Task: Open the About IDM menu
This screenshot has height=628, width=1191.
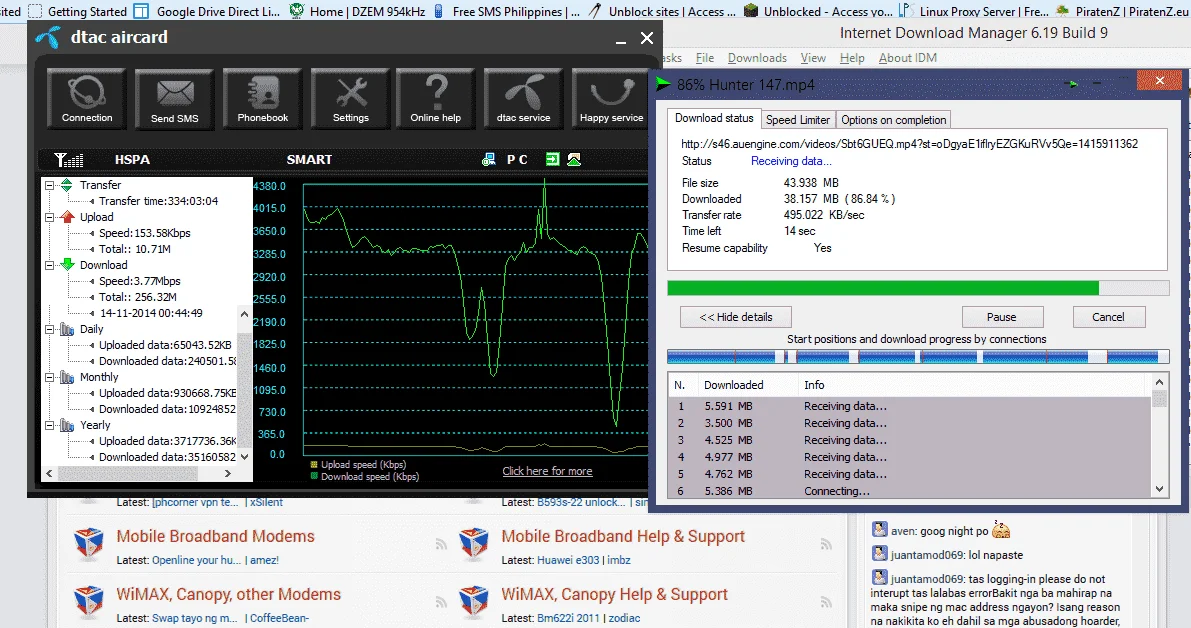Action: [908, 58]
